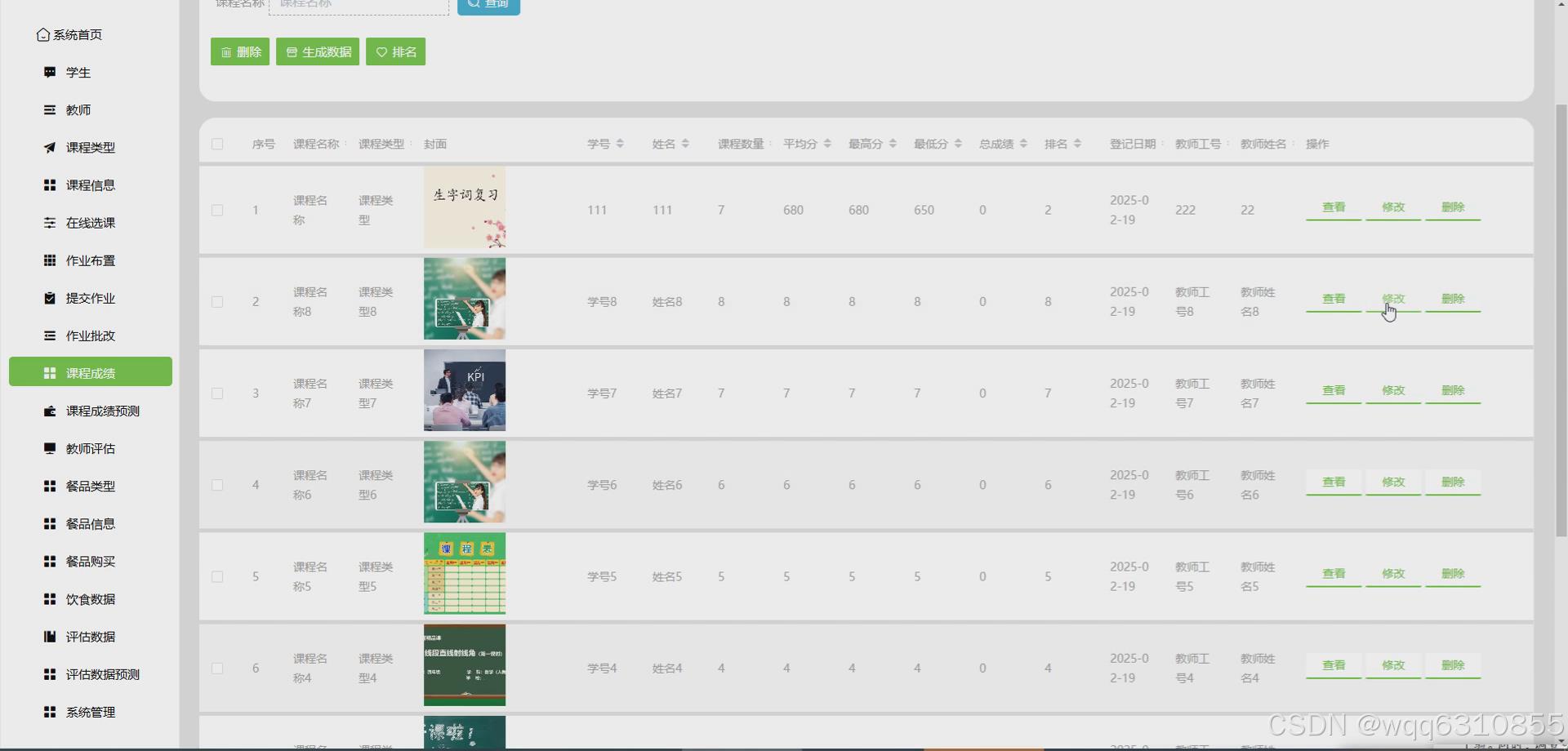The image size is (1568, 751).
Task: Sort by 最低分 column arrows
Action: [958, 144]
